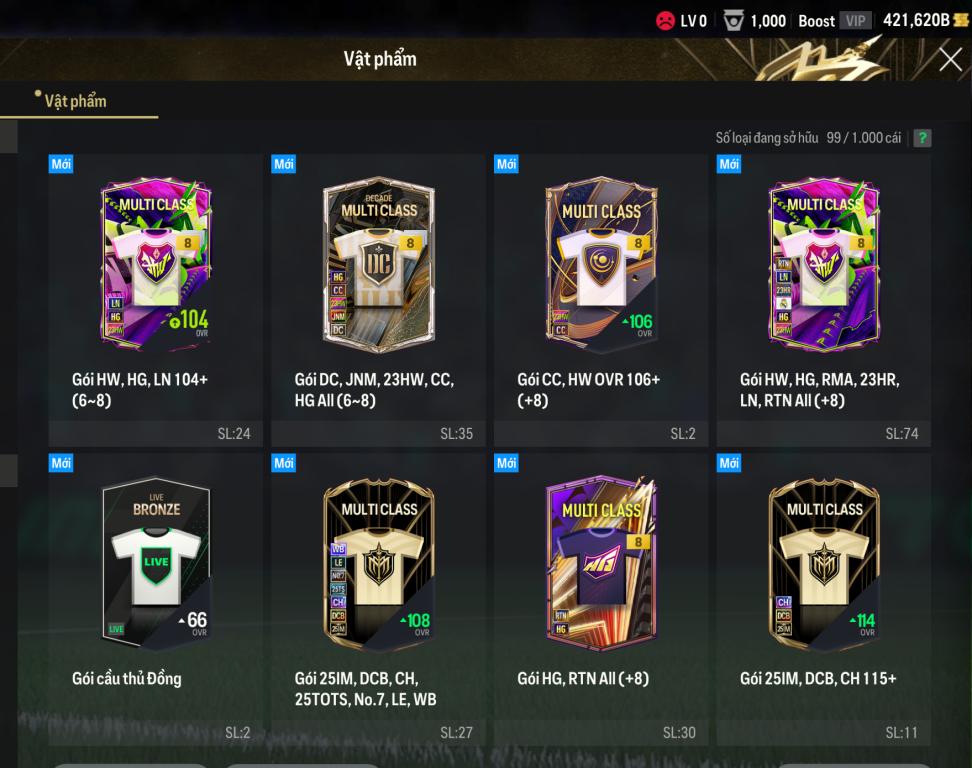Viewport: 972px width, 768px height.
Task: Open the Live Bronze player pack card
Action: pyautogui.click(x=156, y=599)
